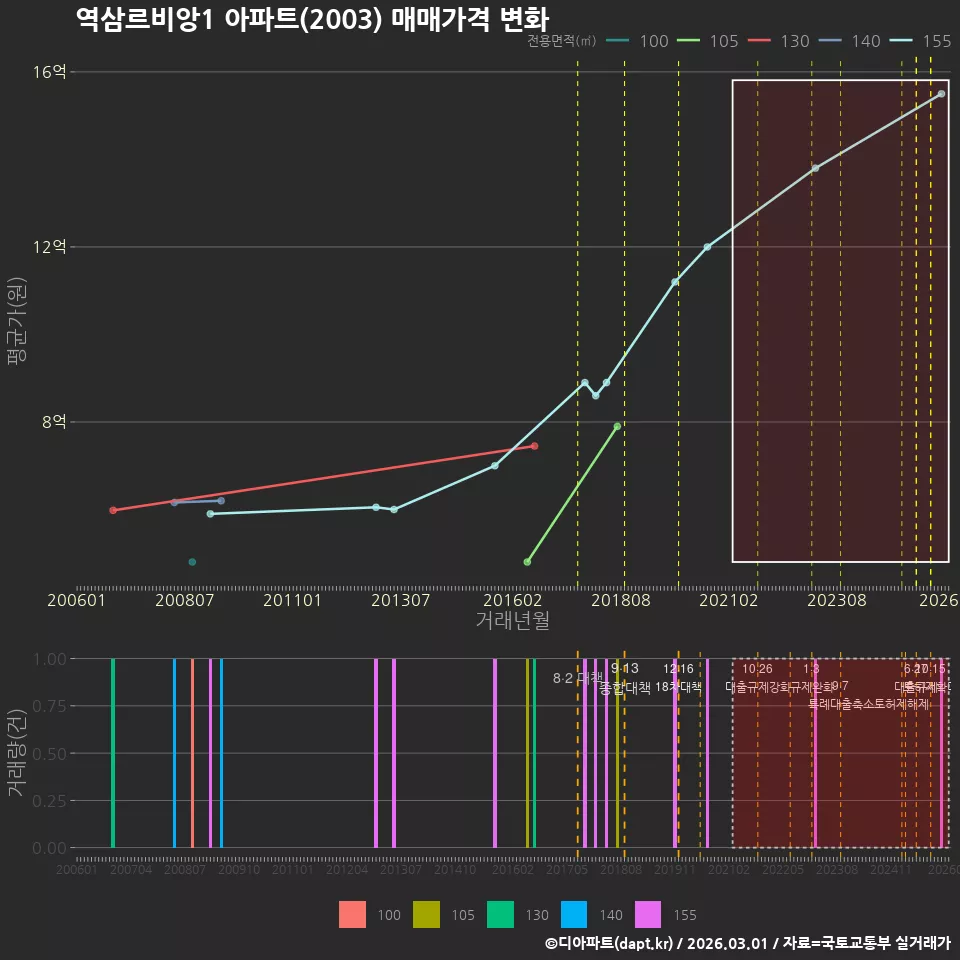
Task: Click the 201410 label on the volume chart axis
Action: point(455,869)
